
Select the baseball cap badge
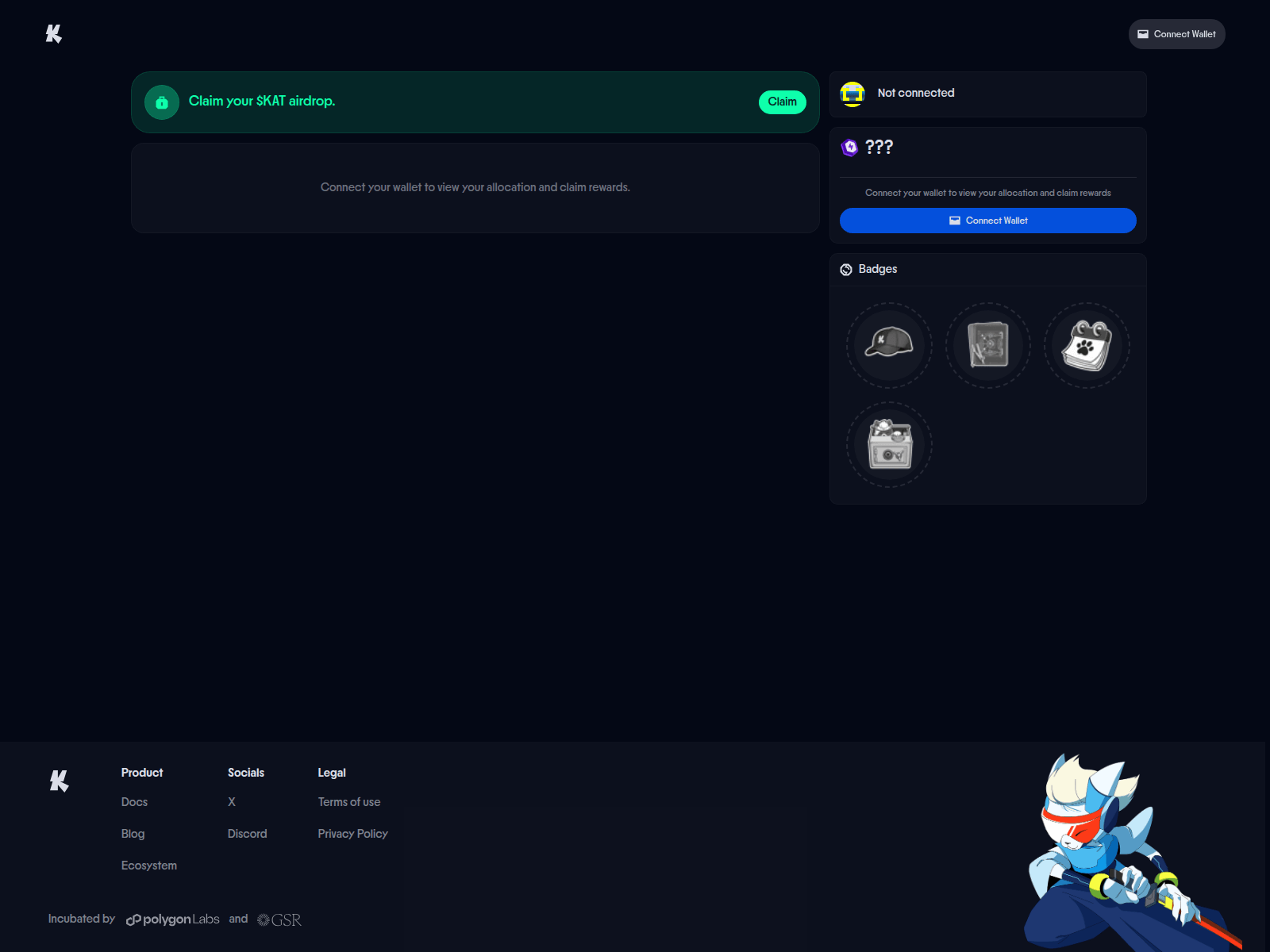(889, 345)
